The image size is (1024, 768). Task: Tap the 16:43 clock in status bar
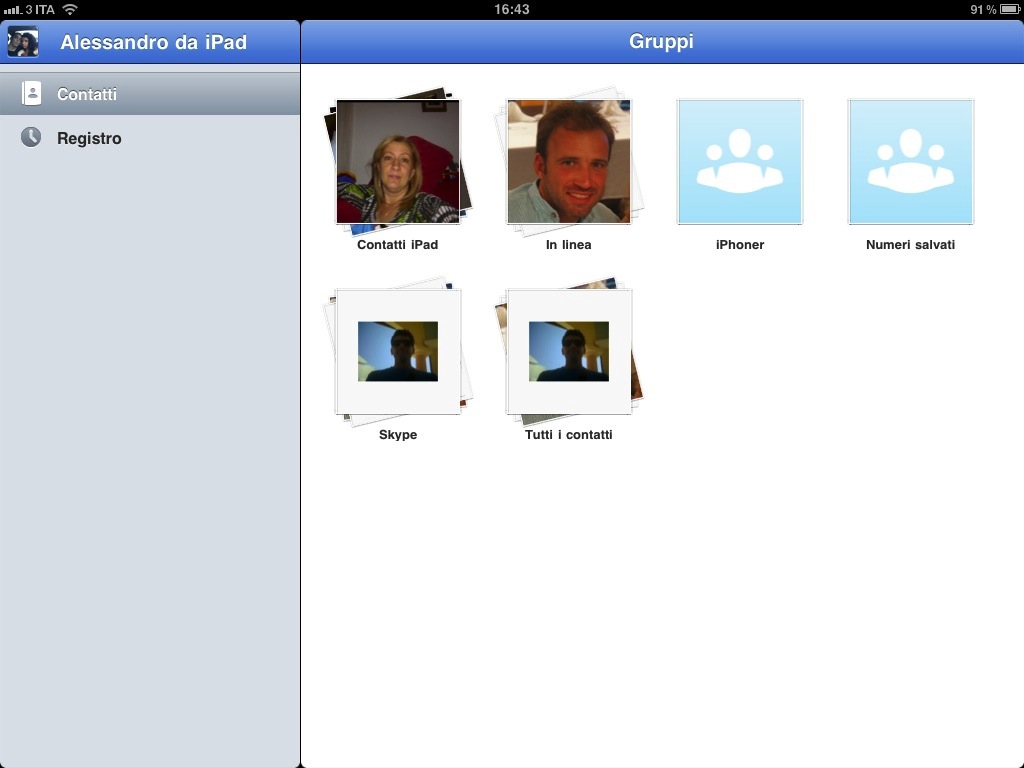511,9
